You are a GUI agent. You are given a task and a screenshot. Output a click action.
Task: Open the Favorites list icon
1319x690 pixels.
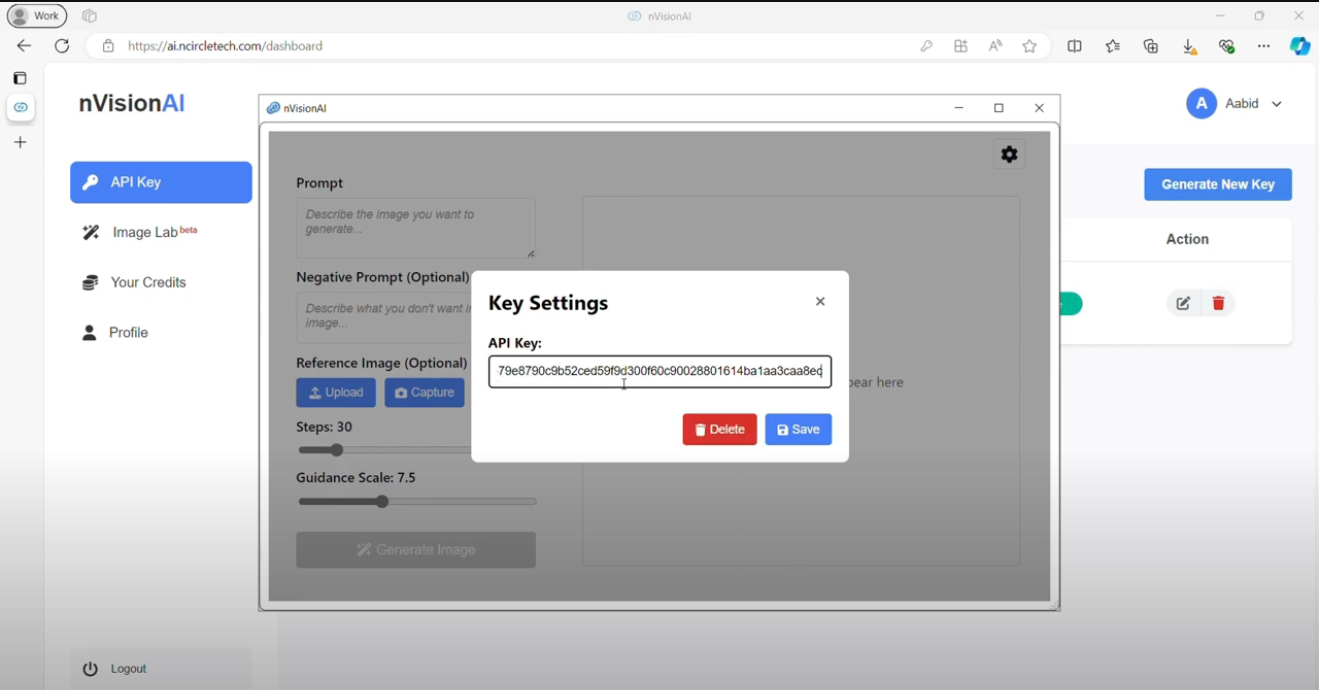coord(1113,46)
